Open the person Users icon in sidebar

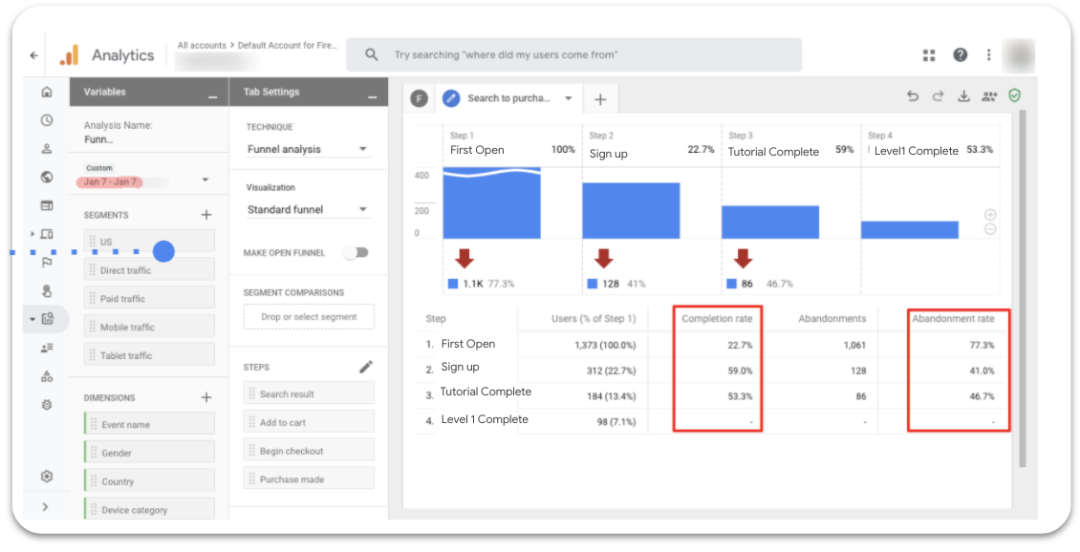47,148
